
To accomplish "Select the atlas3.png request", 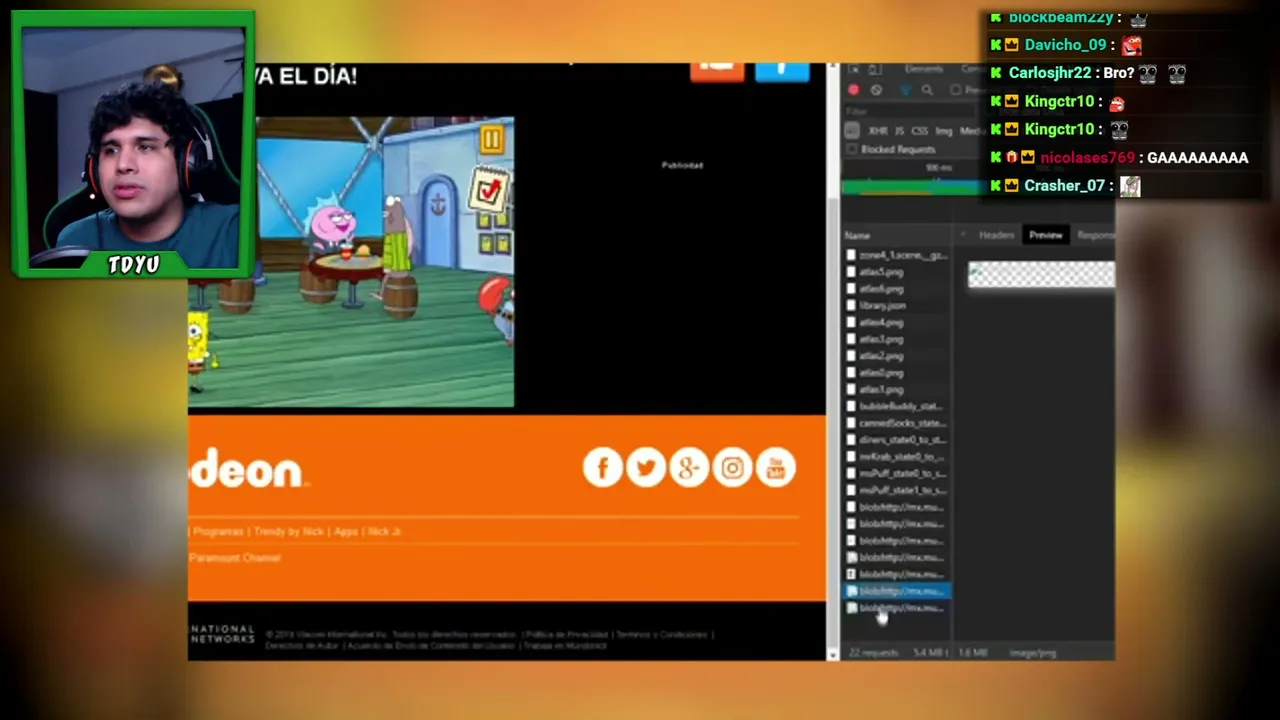I will click(x=896, y=340).
